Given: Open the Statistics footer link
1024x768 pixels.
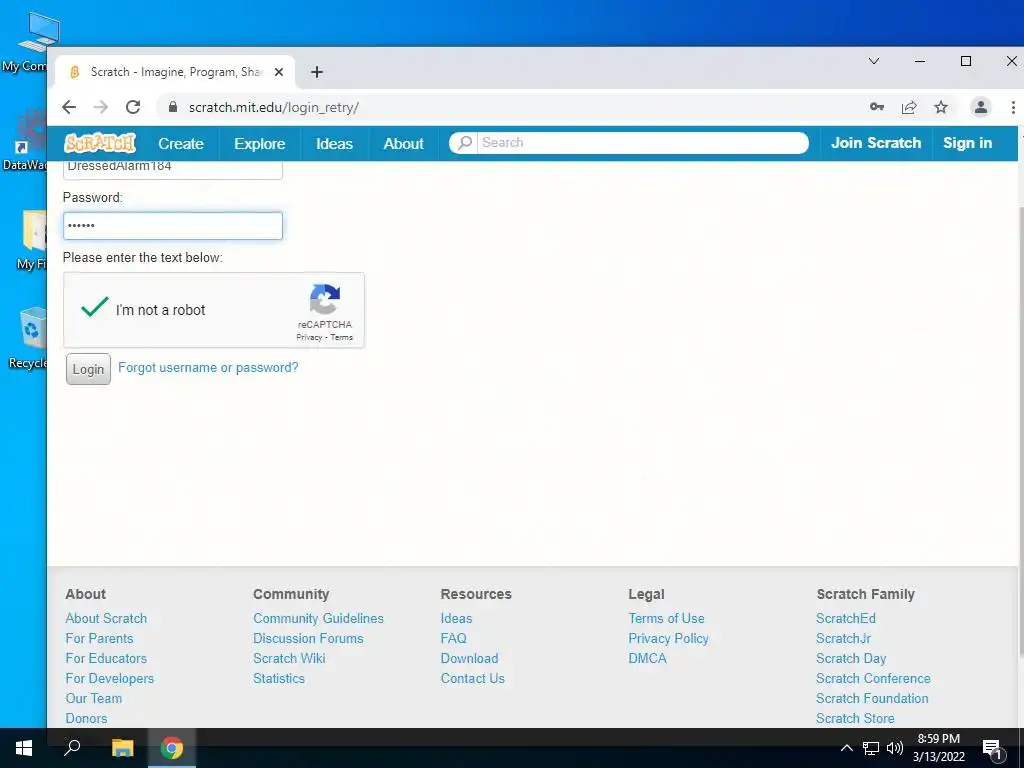Looking at the screenshot, I should pyautogui.click(x=279, y=679).
